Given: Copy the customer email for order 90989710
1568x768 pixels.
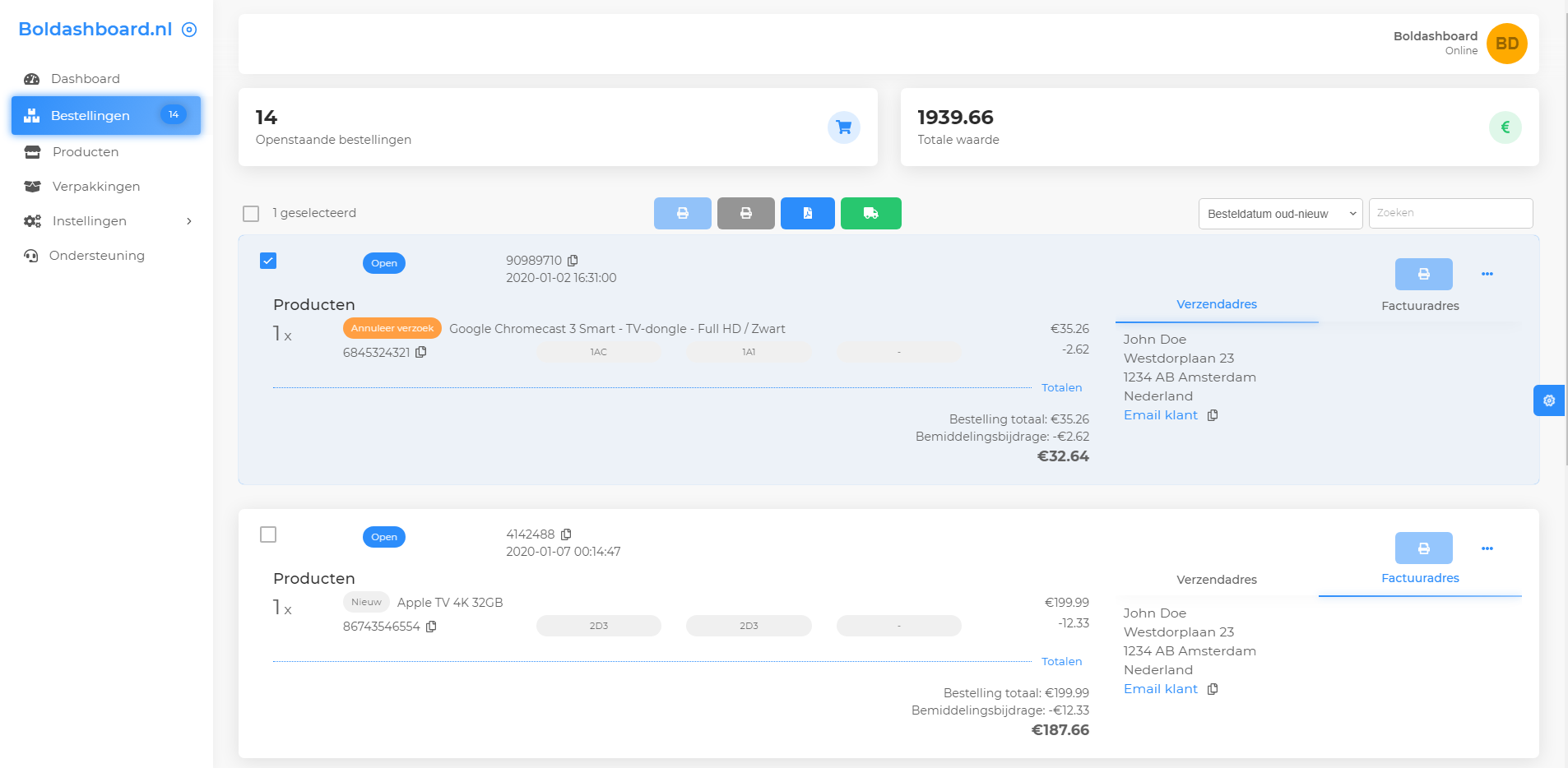Looking at the screenshot, I should coord(1213,415).
